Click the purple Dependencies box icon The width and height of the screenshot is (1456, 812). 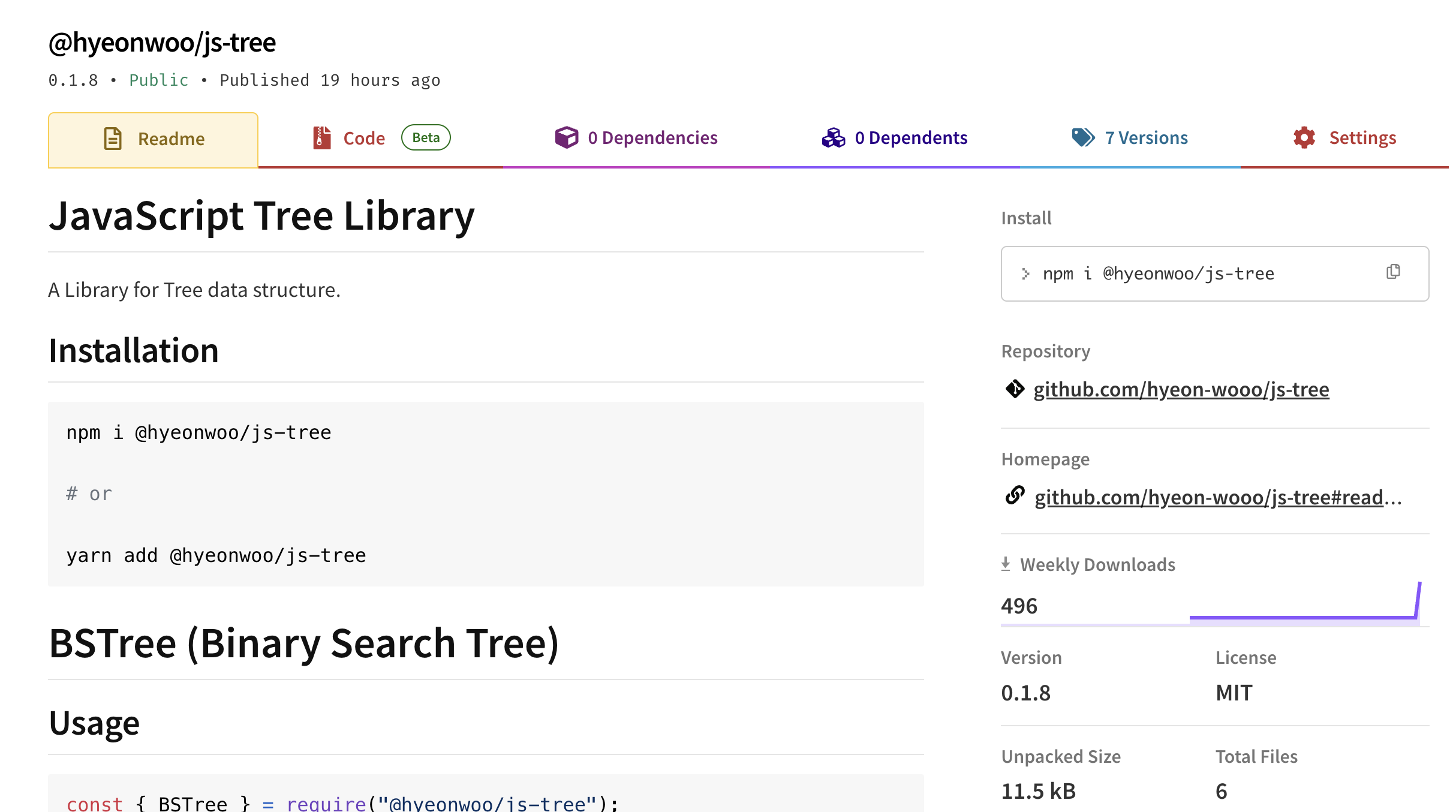click(566, 137)
